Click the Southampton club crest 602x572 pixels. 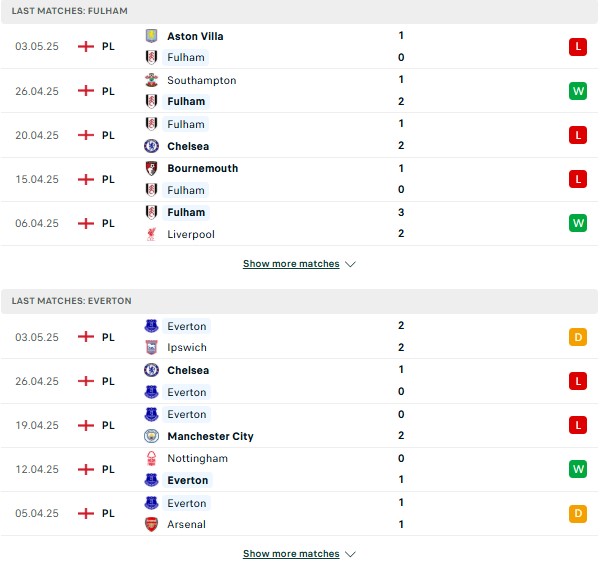point(151,80)
